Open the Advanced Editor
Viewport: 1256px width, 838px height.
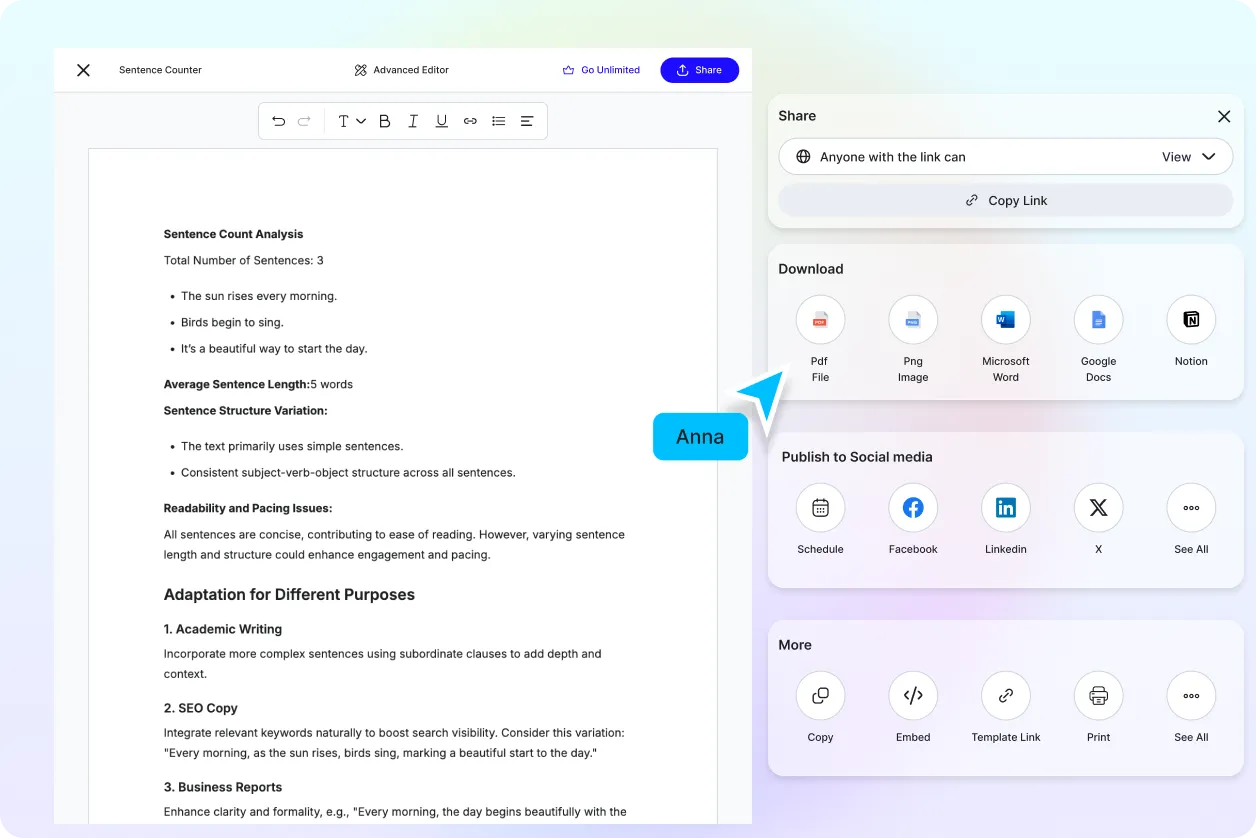pos(401,70)
